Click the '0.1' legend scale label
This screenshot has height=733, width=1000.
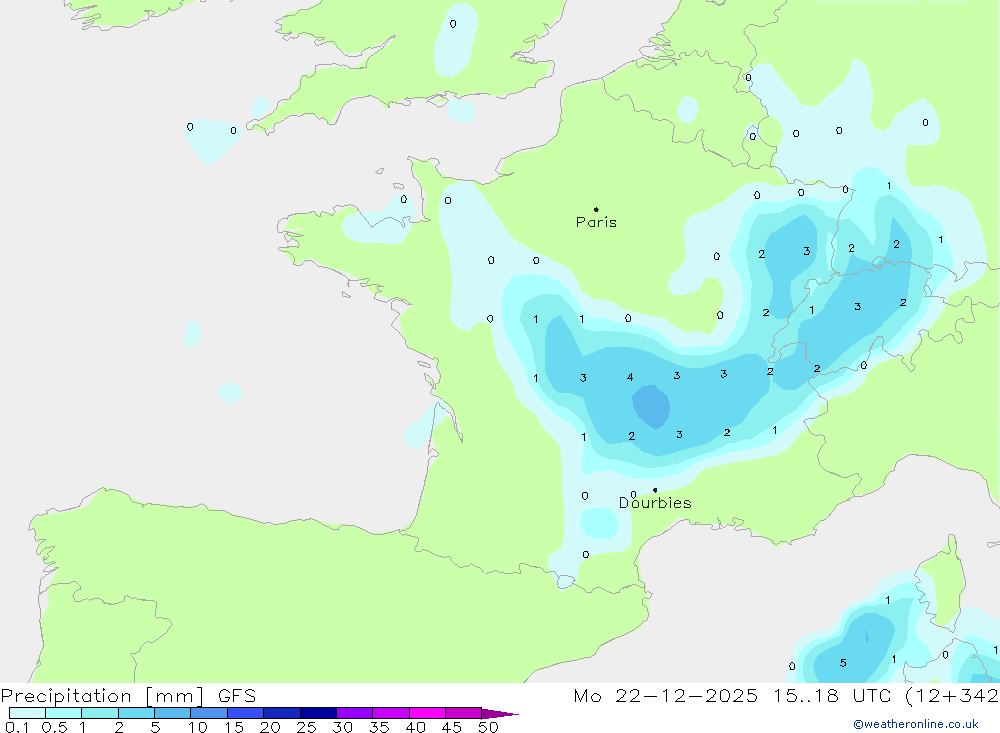point(17,727)
